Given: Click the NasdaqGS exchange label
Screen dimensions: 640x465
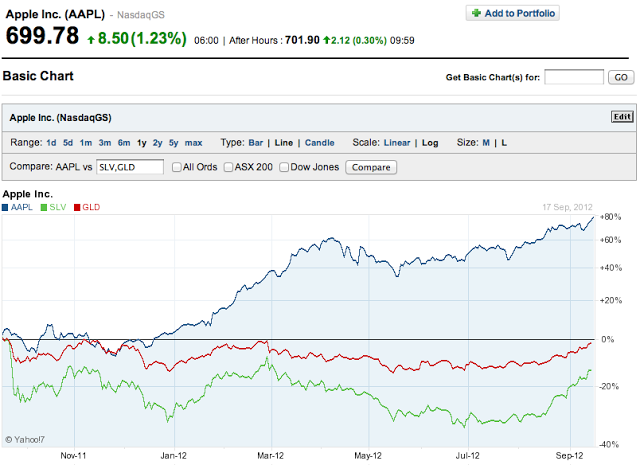Looking at the screenshot, I should click(x=141, y=15).
